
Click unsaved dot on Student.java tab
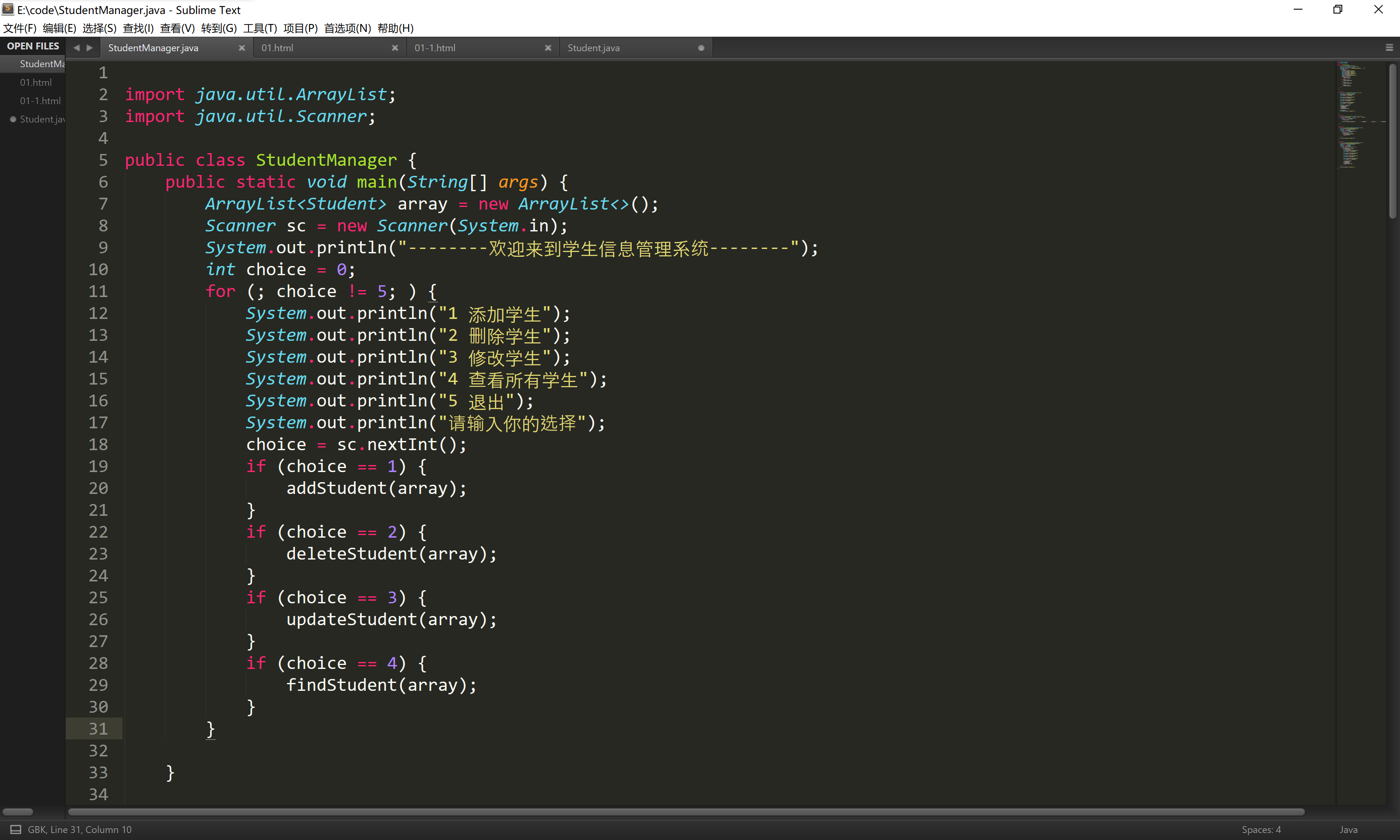point(701,48)
